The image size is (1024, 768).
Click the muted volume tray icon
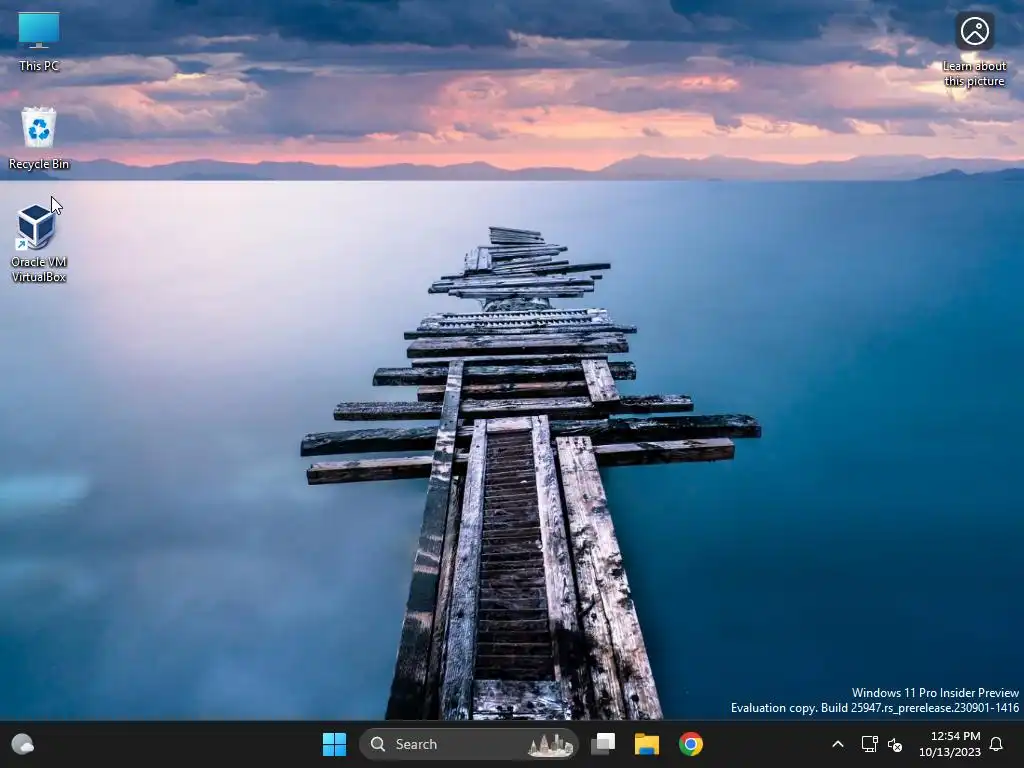point(895,744)
